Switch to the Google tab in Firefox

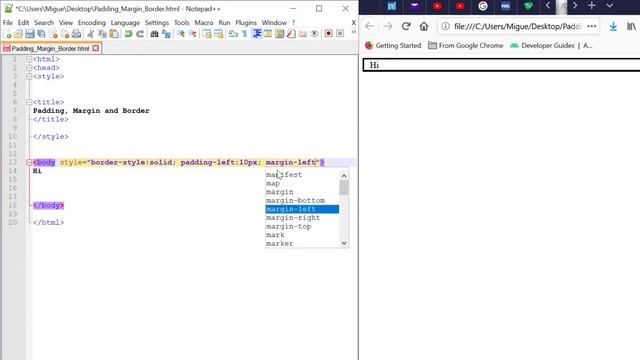(483, 6)
